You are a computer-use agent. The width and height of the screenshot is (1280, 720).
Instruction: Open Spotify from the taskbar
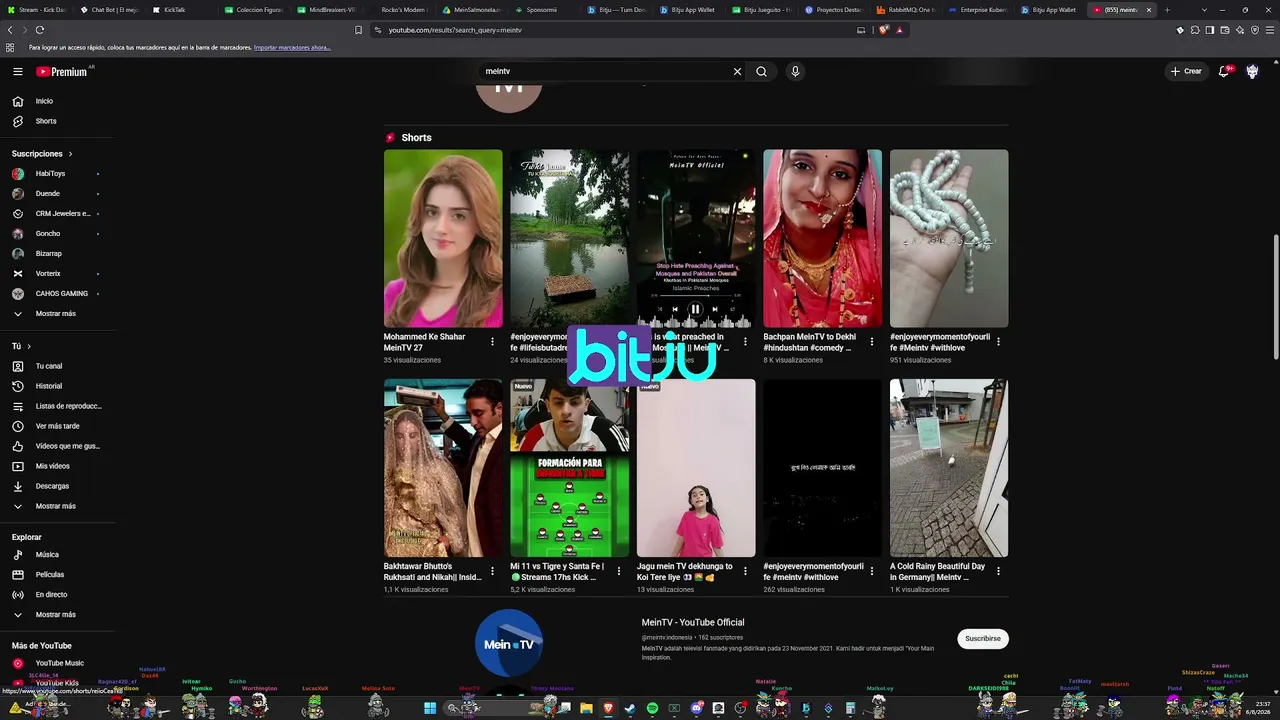click(x=652, y=708)
